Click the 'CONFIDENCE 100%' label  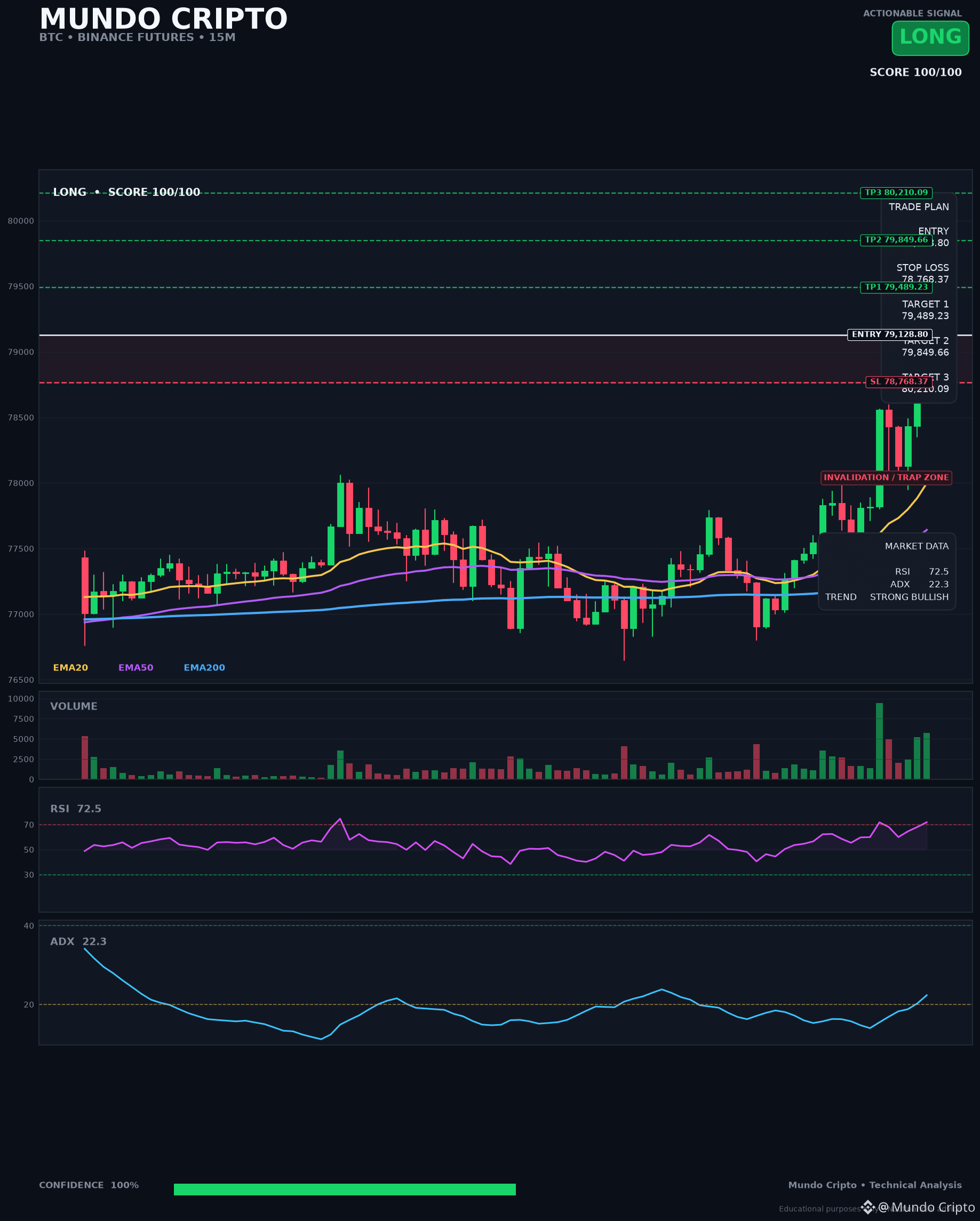point(89,1185)
